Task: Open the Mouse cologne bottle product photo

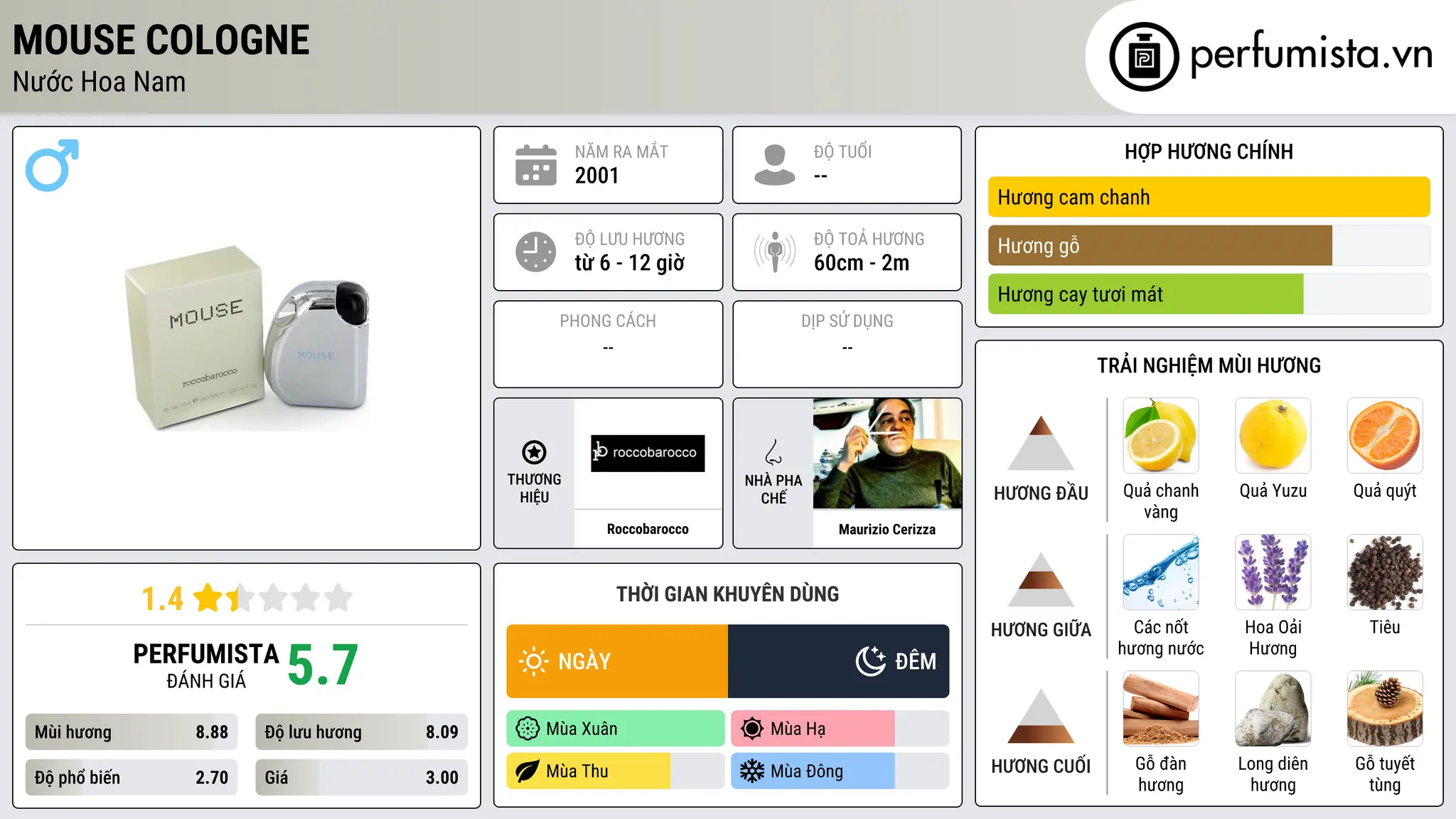Action: 247,338
